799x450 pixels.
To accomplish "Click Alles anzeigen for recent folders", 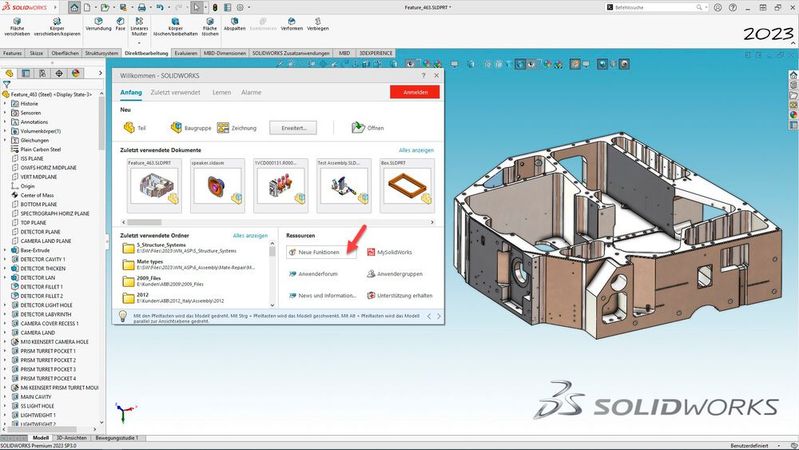I will (250, 235).
